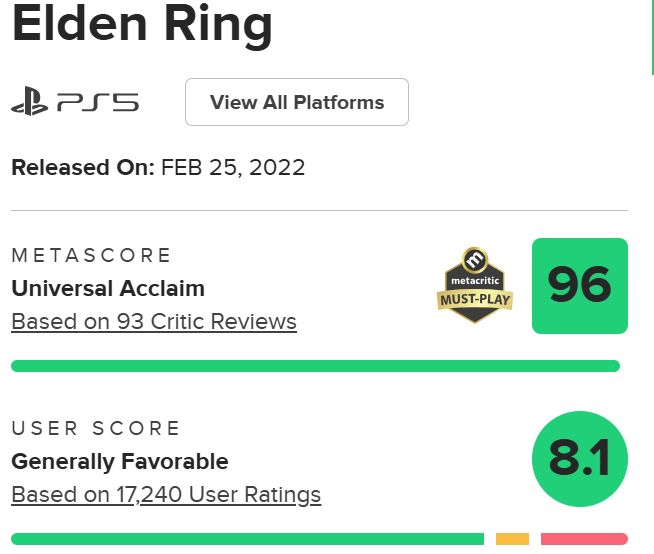654x554 pixels.
Task: Click the FEB 25, 2022 release date
Action: click(x=233, y=167)
